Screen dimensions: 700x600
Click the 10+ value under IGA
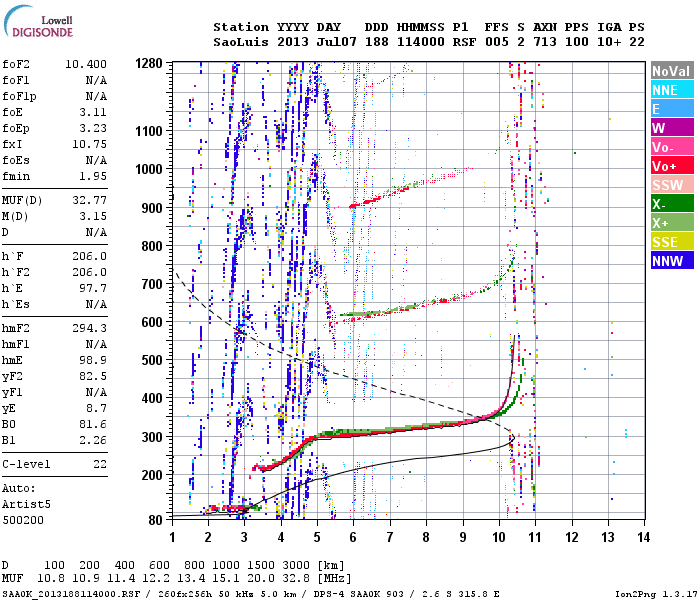pos(609,42)
